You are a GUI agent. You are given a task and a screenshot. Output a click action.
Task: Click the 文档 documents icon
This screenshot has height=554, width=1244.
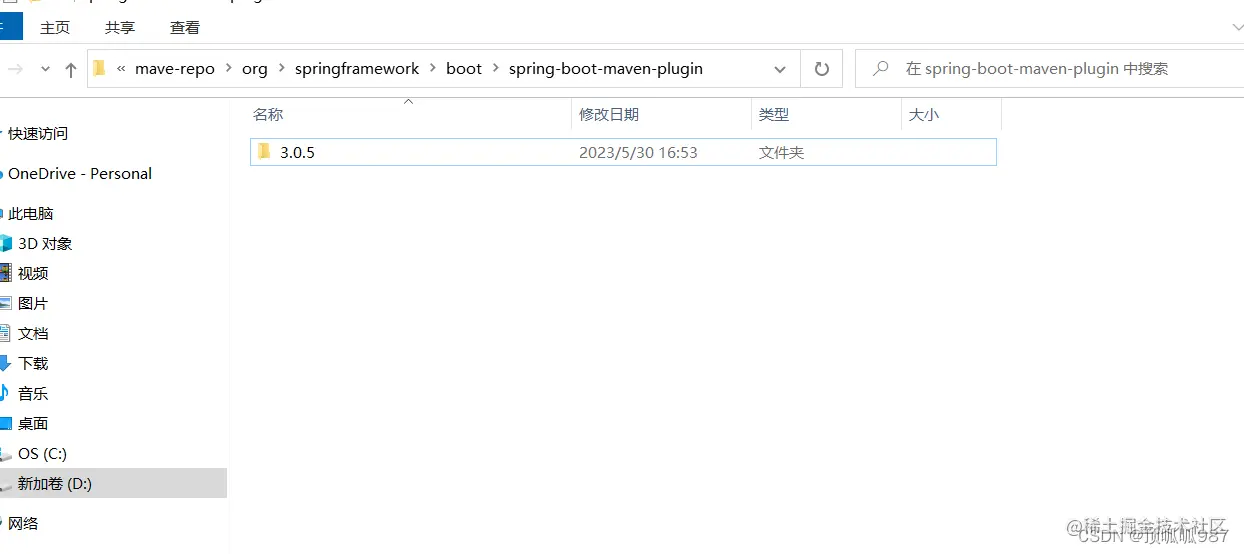5,333
